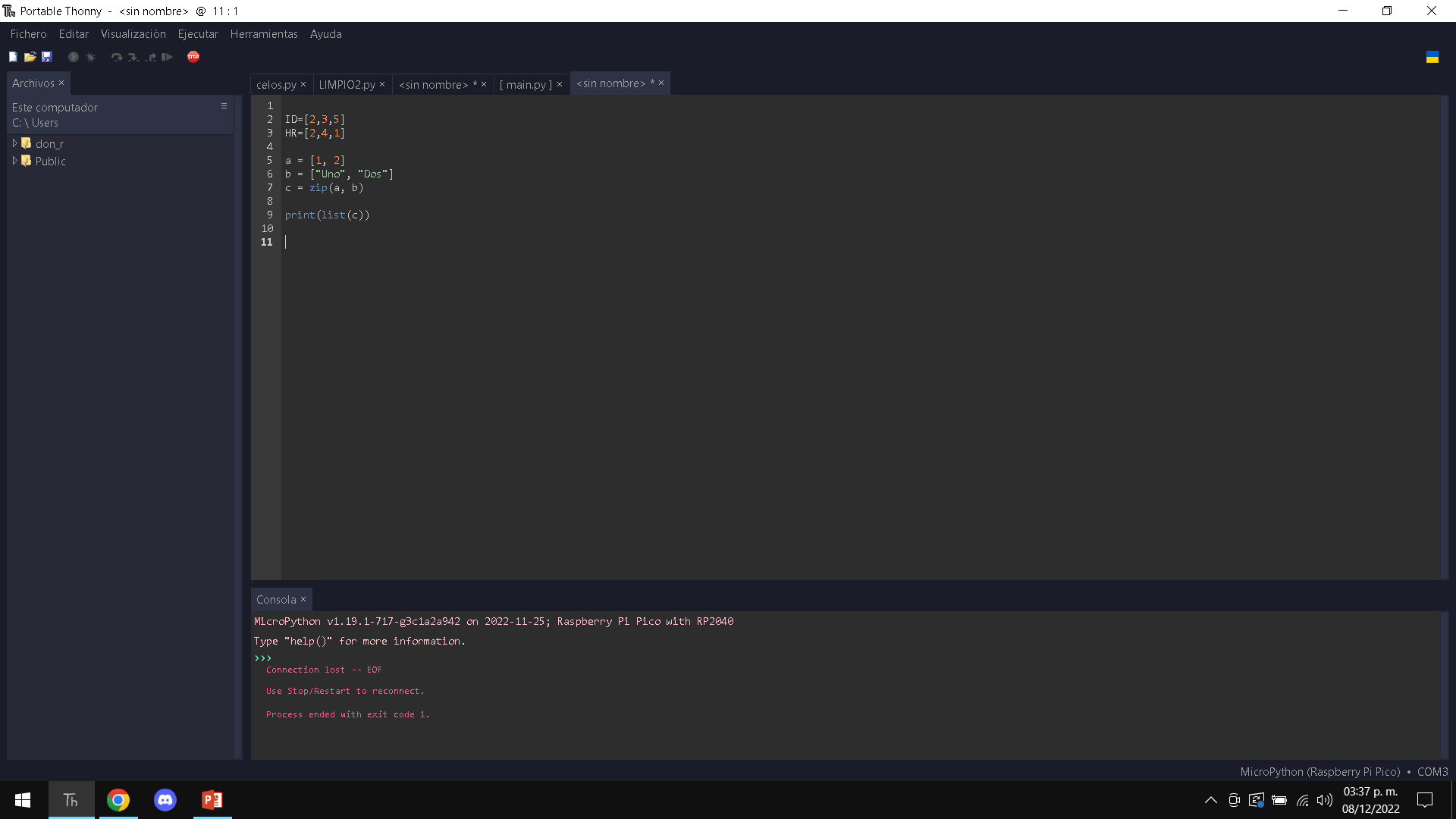This screenshot has width=1456, height=819.
Task: Click Thonny icon in the taskbar
Action: (71, 800)
